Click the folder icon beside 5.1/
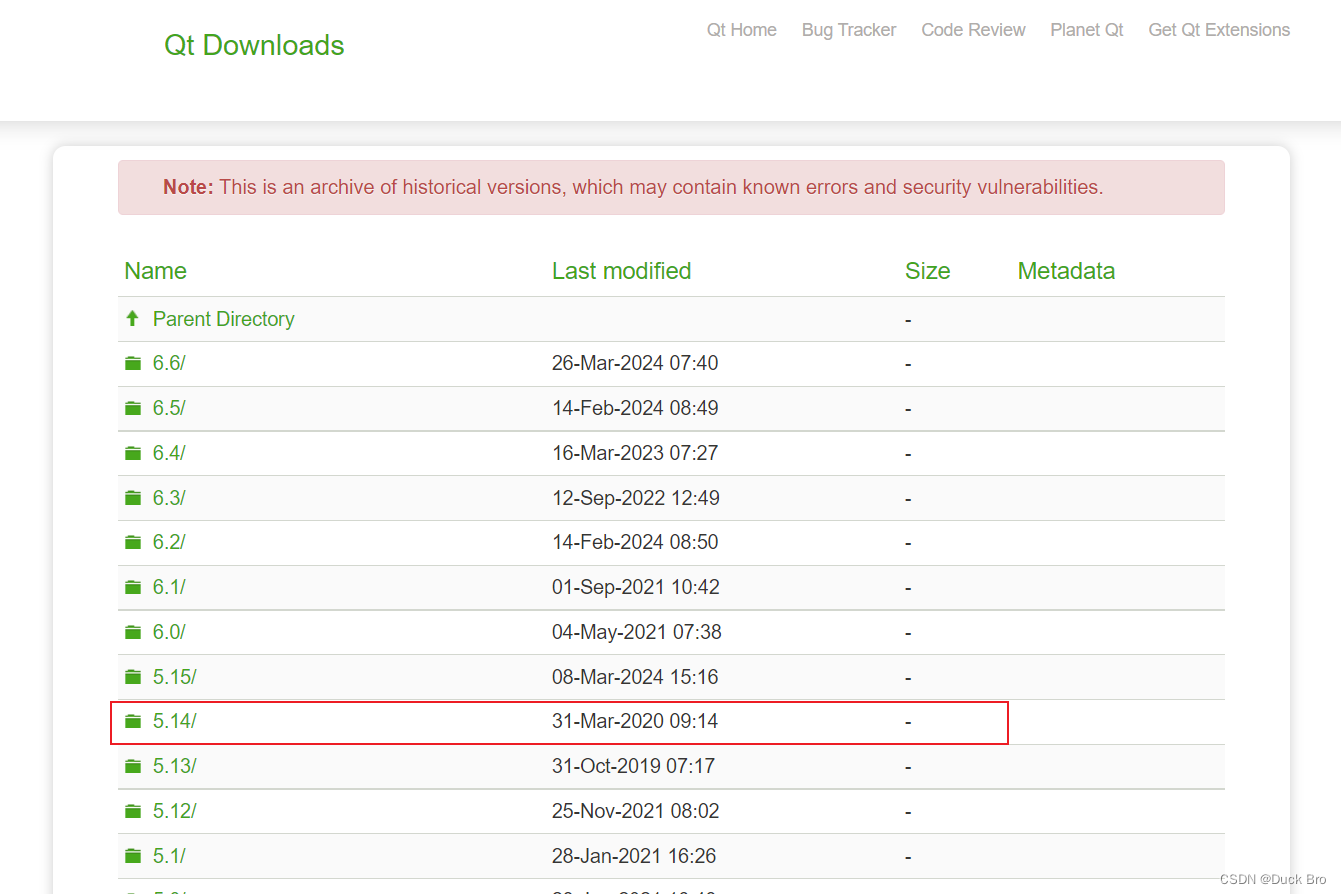1341x894 pixels. [133, 856]
